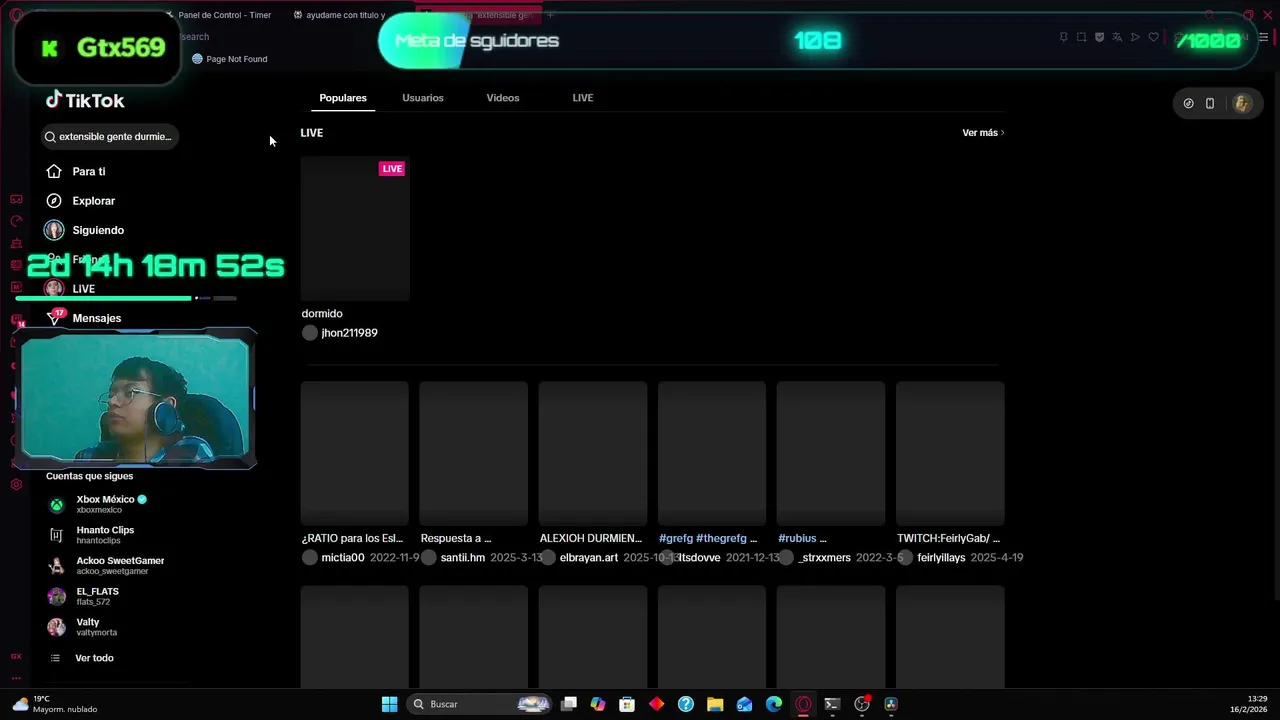
Task: Open Windows Start menu
Action: [389, 704]
